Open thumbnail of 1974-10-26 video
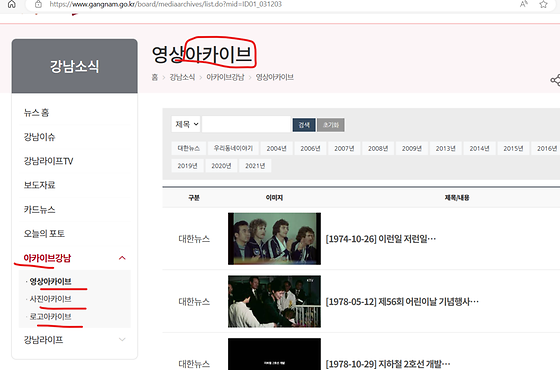This screenshot has height=370, width=560. tap(274, 239)
